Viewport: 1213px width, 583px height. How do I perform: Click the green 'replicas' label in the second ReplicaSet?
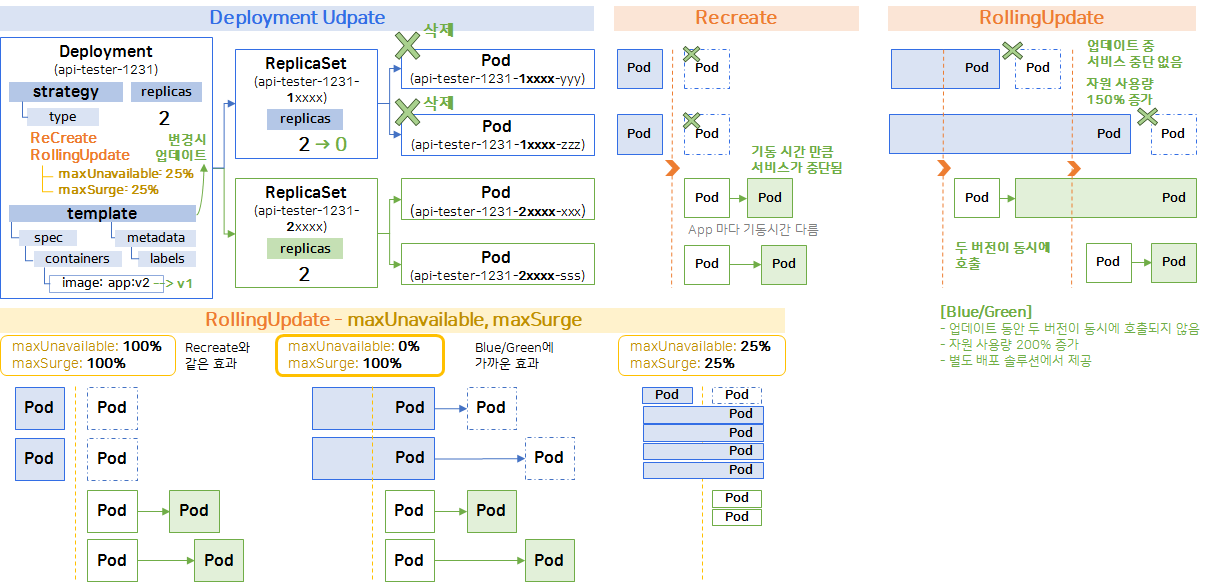305,248
